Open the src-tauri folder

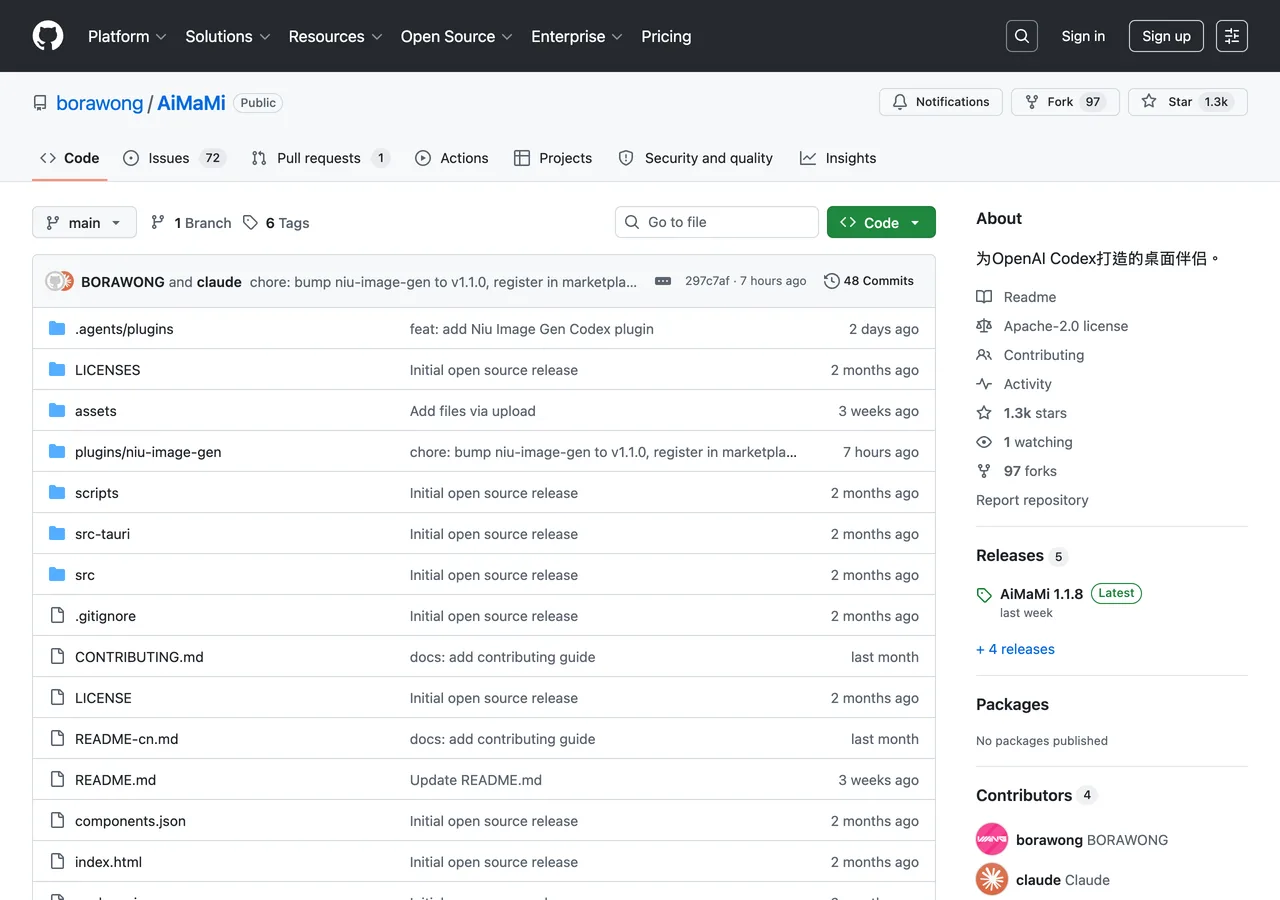(102, 534)
